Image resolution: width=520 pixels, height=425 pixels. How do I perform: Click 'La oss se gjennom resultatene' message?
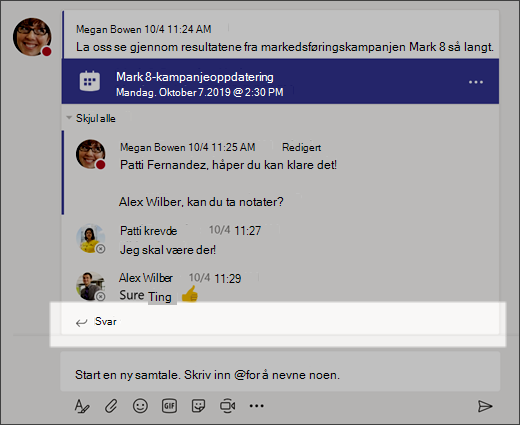pos(285,47)
